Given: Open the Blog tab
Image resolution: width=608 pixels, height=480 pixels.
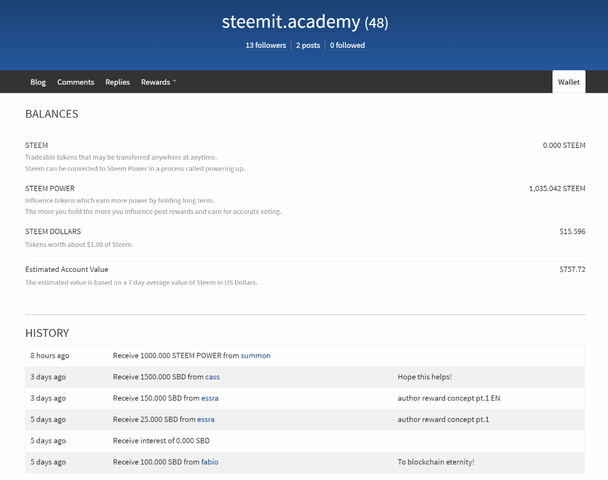Looking at the screenshot, I should (x=38, y=82).
